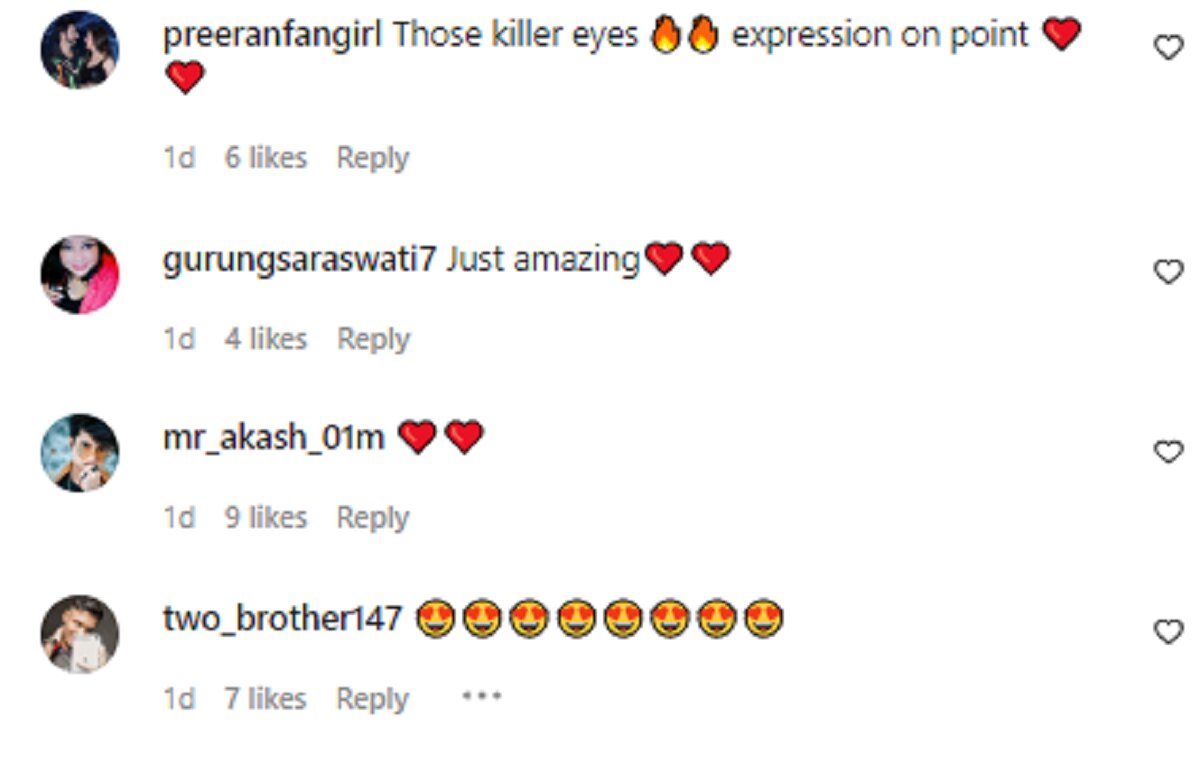Go to mr_akash_01m username link
Image resolution: width=1200 pixels, height=763 pixels.
coord(273,438)
